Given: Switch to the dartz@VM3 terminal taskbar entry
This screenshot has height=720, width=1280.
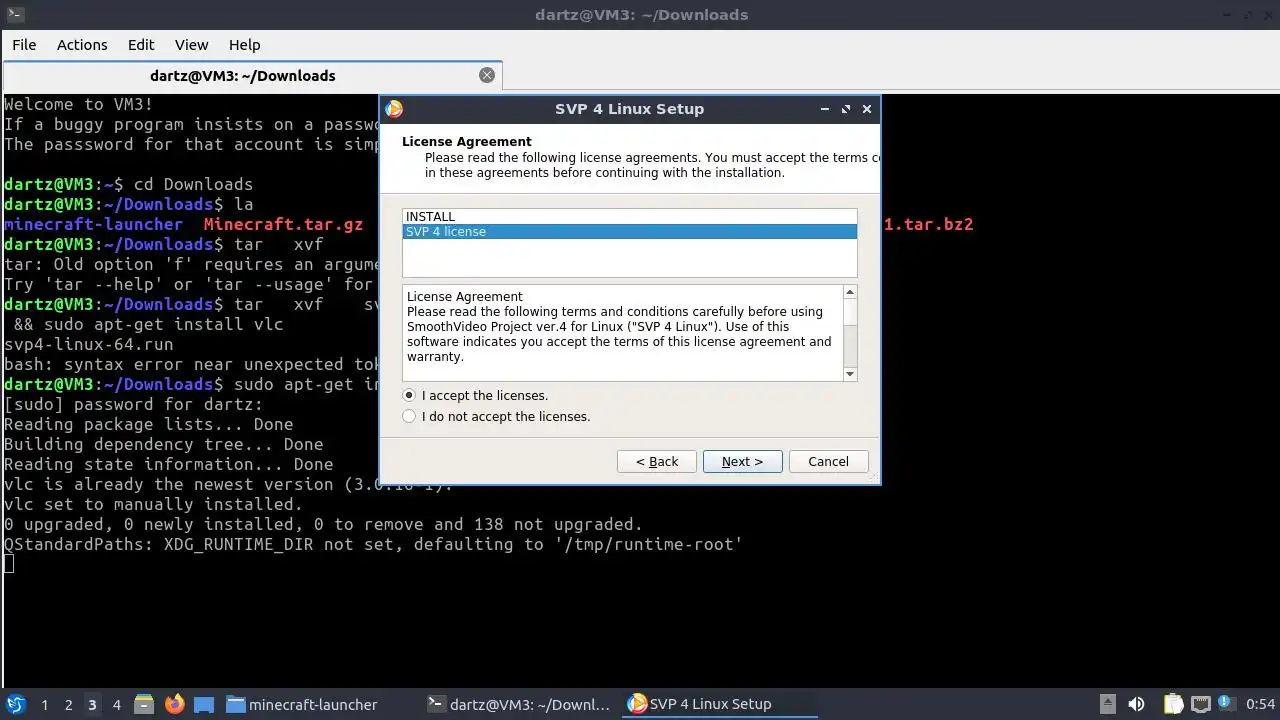Looking at the screenshot, I should pyautogui.click(x=518, y=704).
